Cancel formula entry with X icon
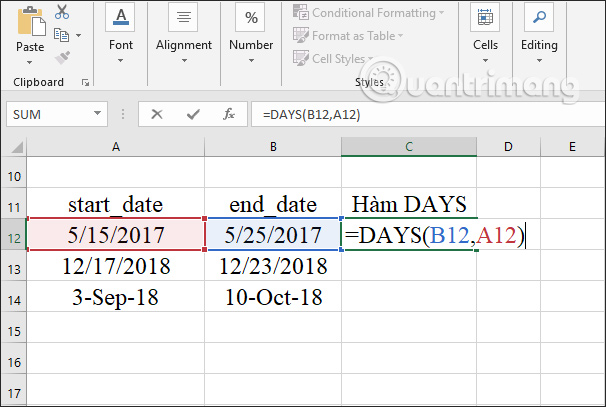The height and width of the screenshot is (407, 606). [157, 114]
